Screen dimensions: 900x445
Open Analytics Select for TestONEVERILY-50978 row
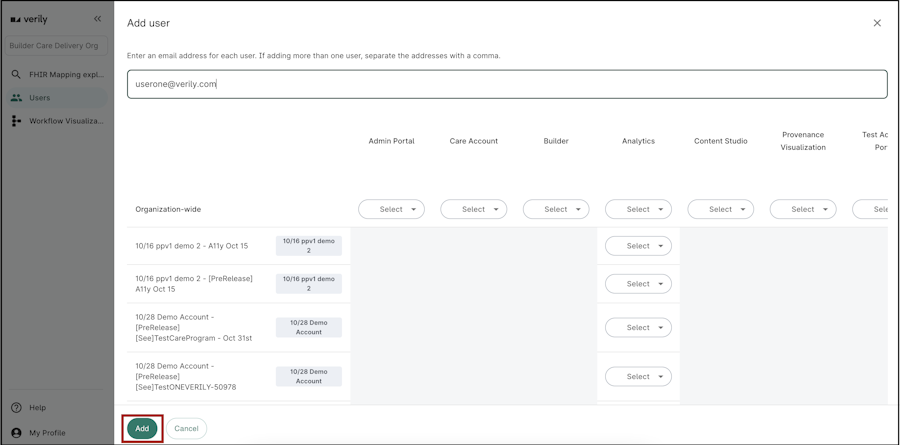(638, 377)
